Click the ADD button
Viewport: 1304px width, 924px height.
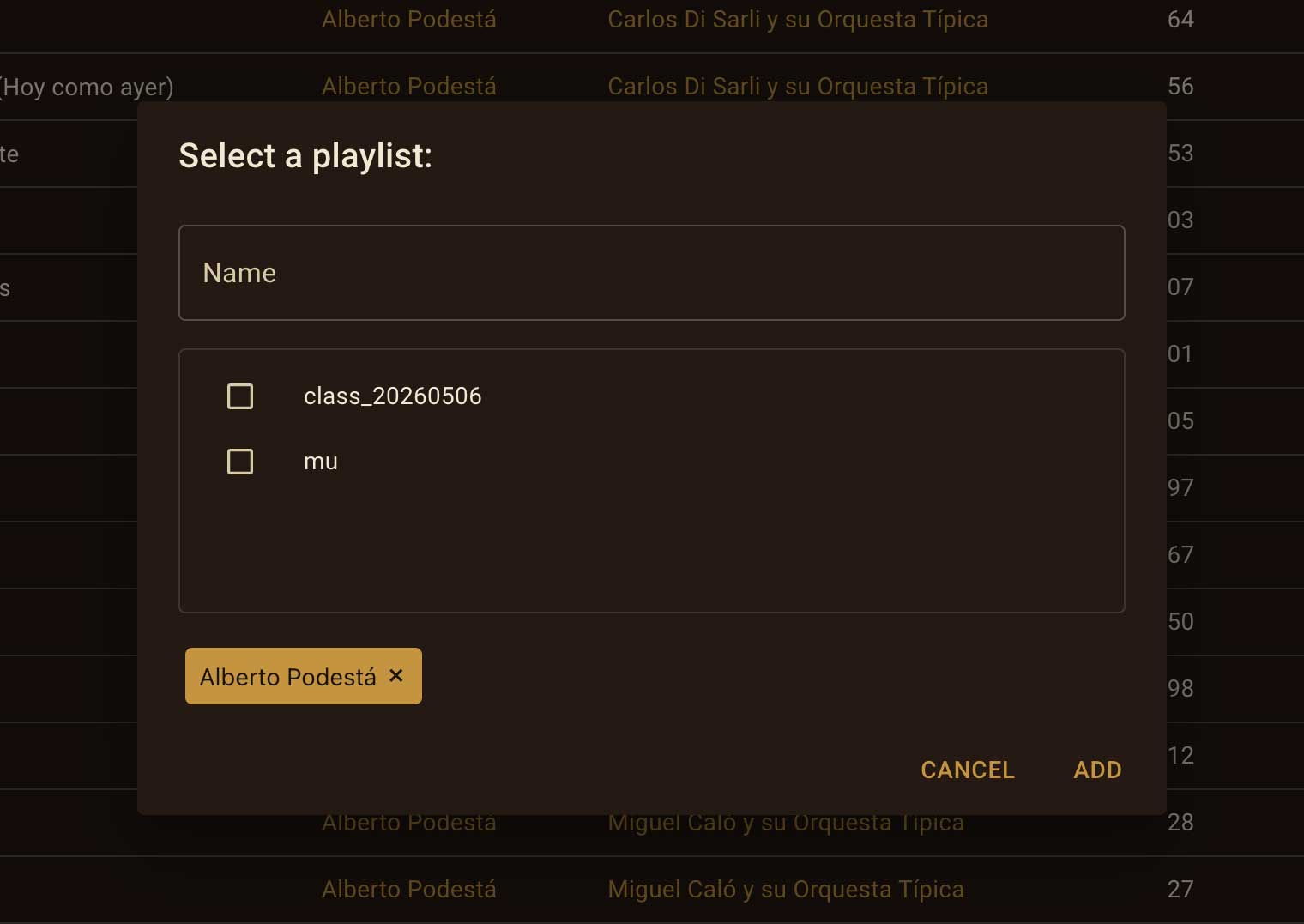click(1097, 770)
